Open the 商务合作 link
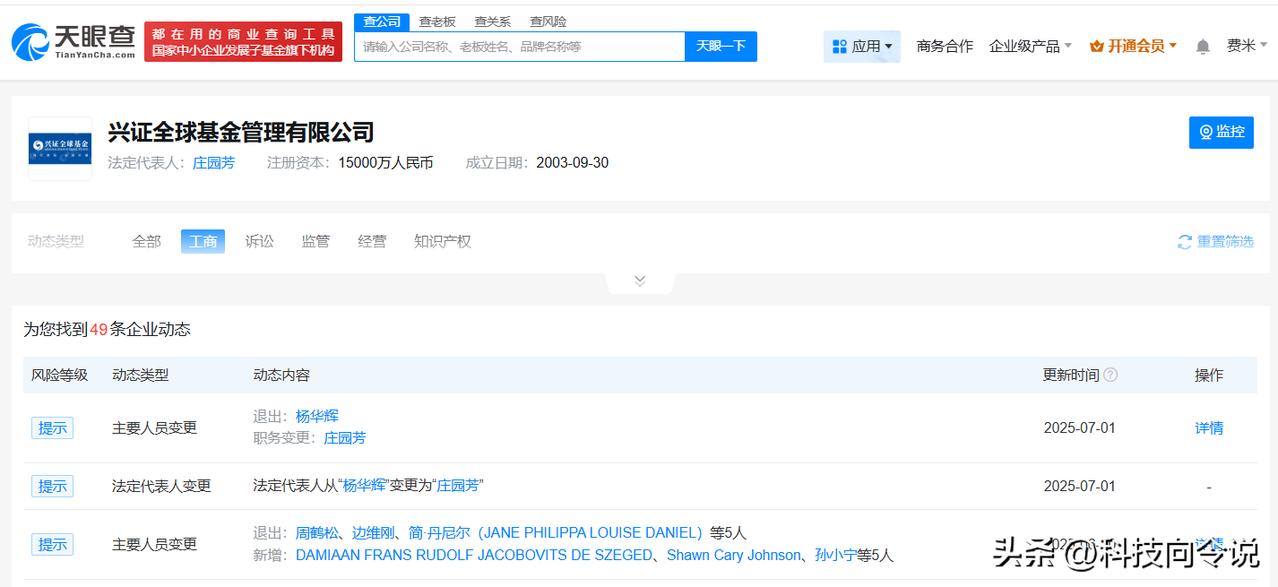 [x=944, y=46]
